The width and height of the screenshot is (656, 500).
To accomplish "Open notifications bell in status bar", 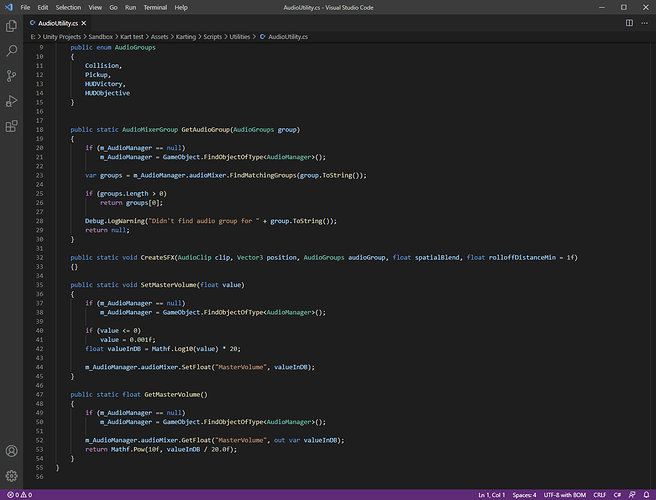I will click(646, 495).
